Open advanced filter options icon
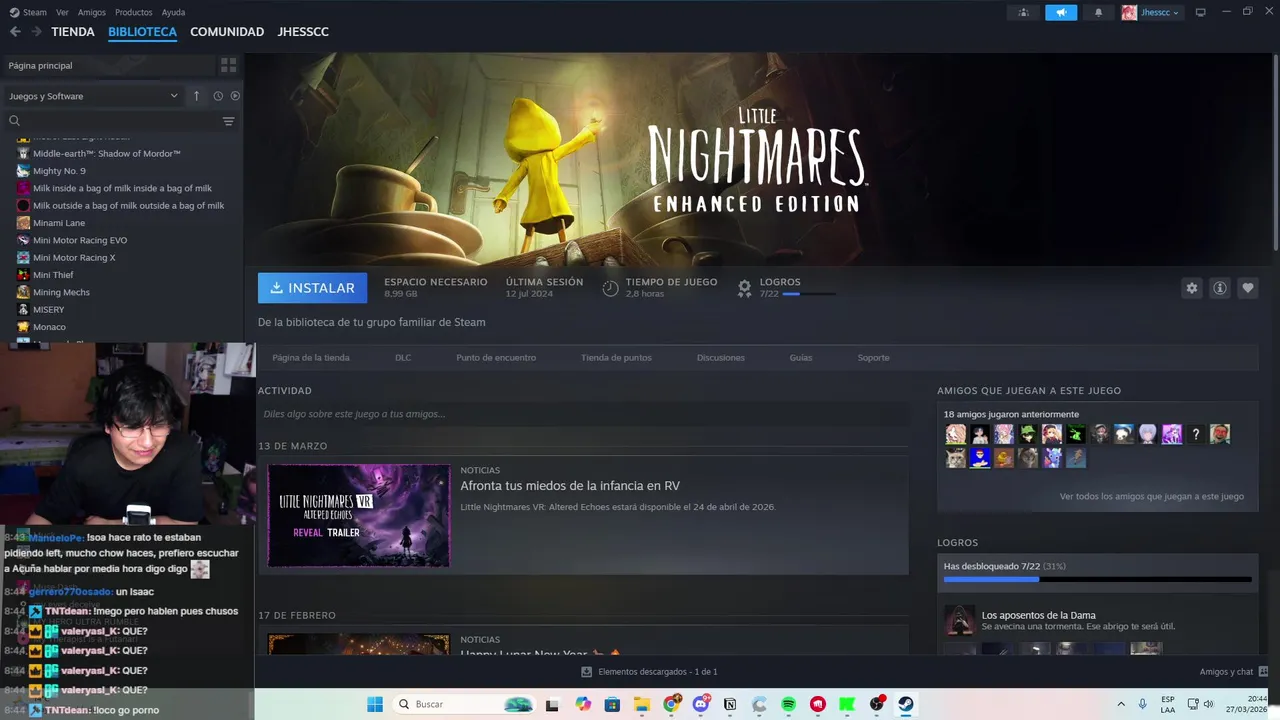The image size is (1280, 720). 229,121
